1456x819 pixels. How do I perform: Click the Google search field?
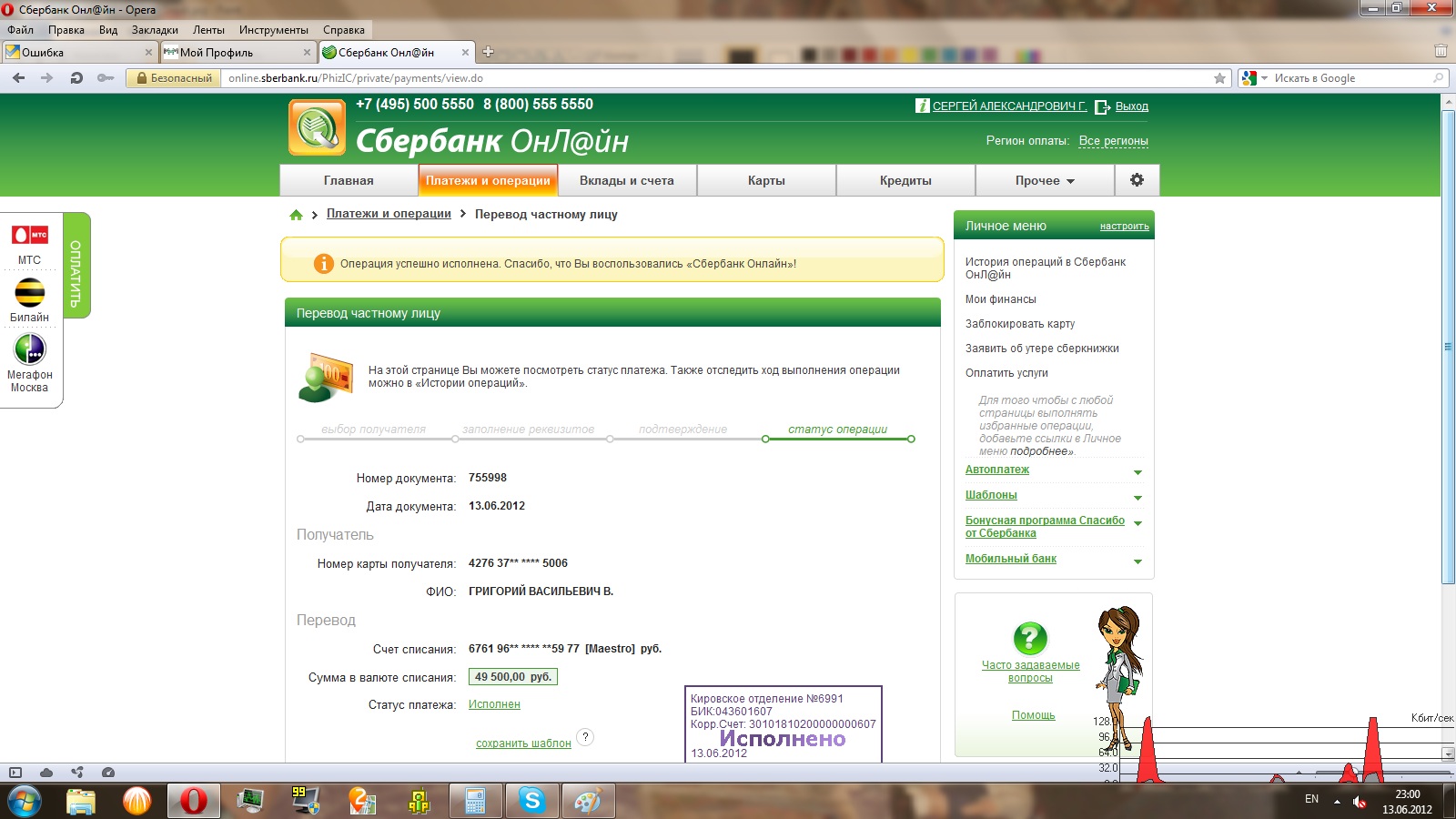click(1351, 78)
